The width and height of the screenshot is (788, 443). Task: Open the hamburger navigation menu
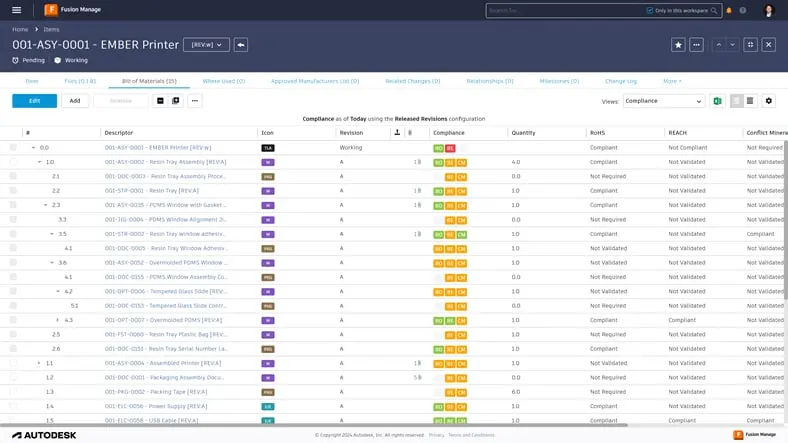coord(17,10)
